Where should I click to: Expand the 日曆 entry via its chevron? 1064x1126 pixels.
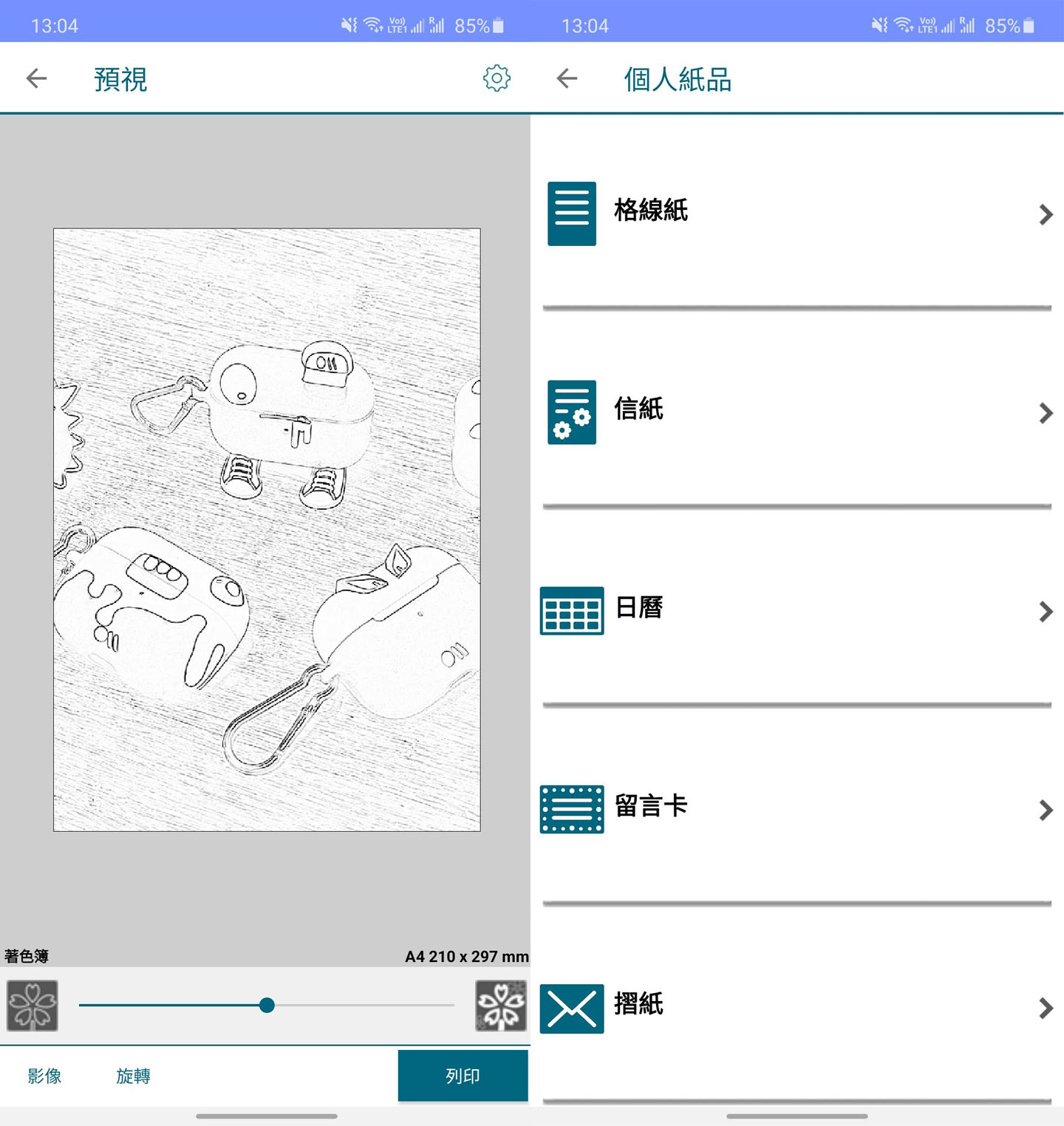coord(1046,611)
